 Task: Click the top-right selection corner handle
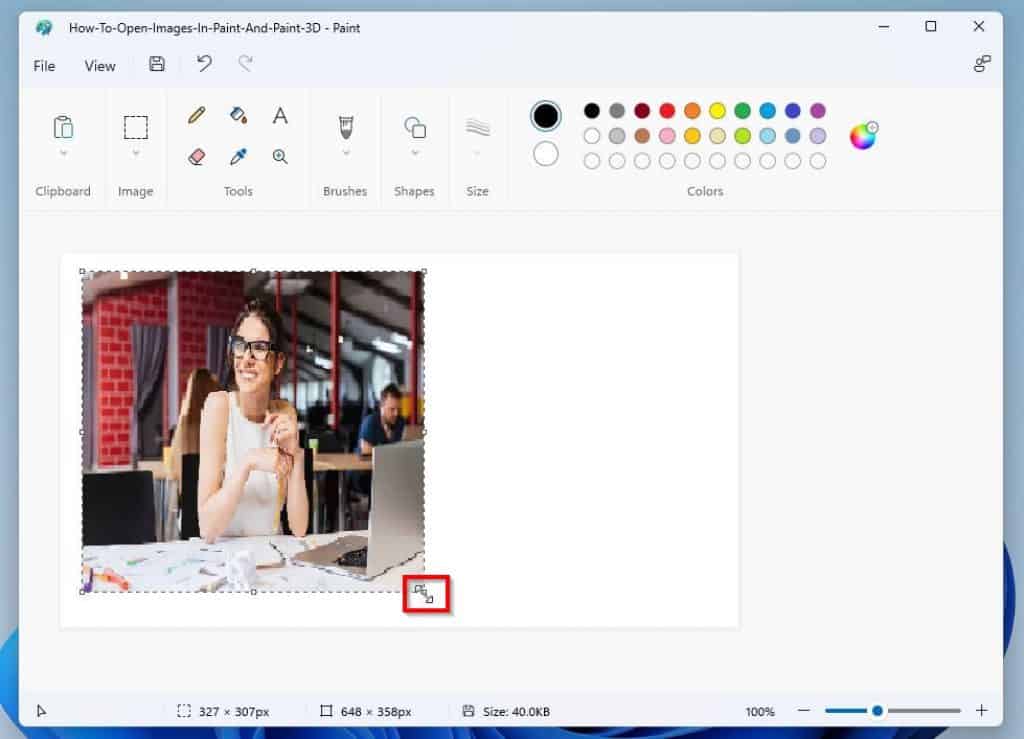point(424,271)
